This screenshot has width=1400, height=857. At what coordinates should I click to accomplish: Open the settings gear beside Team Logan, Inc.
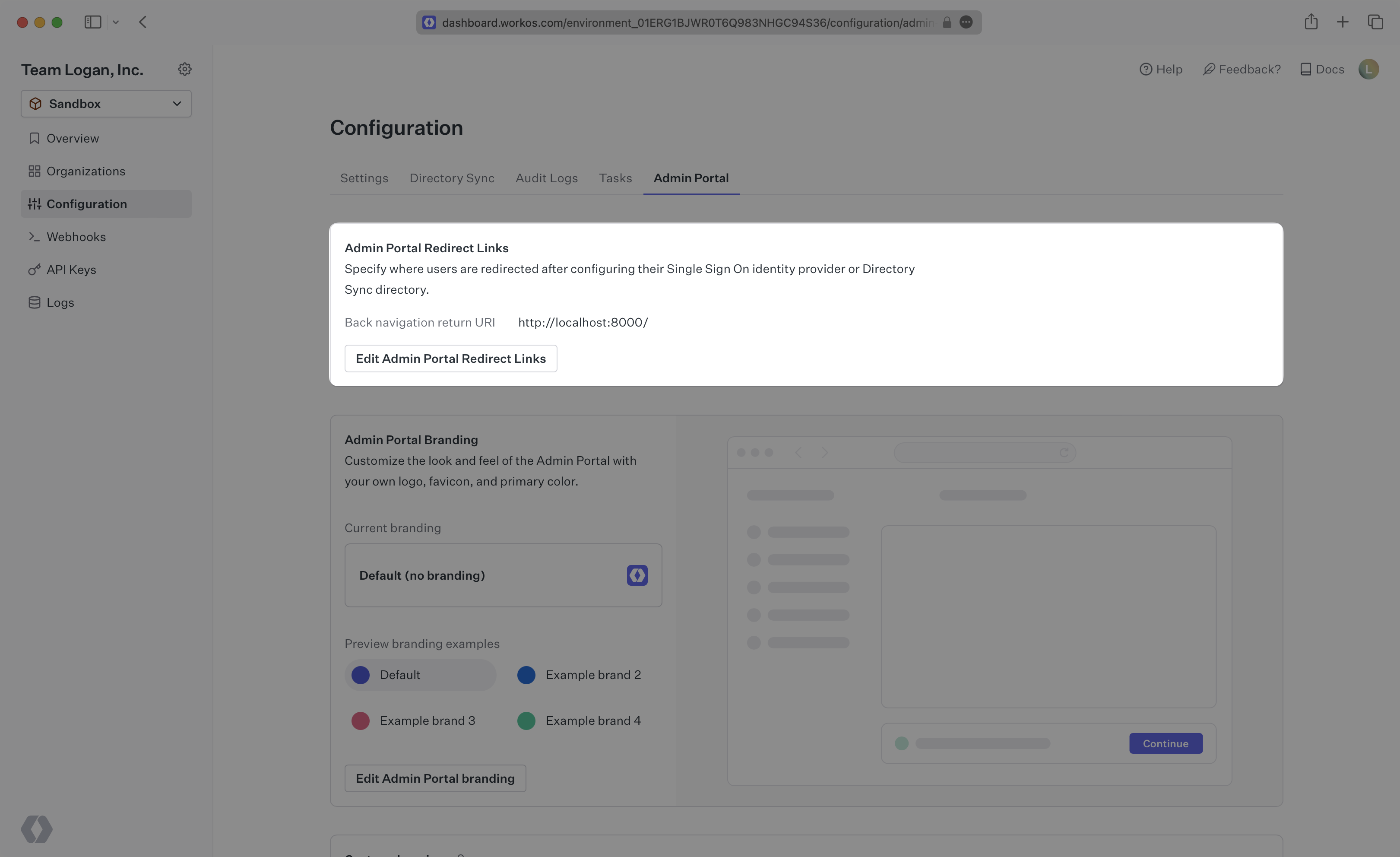click(184, 69)
